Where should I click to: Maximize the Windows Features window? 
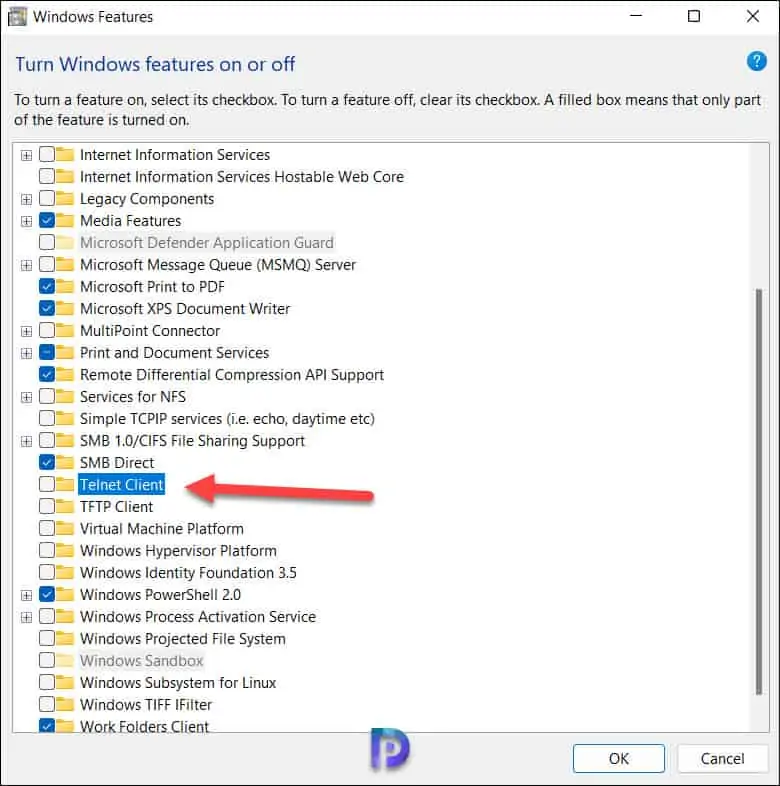(694, 16)
